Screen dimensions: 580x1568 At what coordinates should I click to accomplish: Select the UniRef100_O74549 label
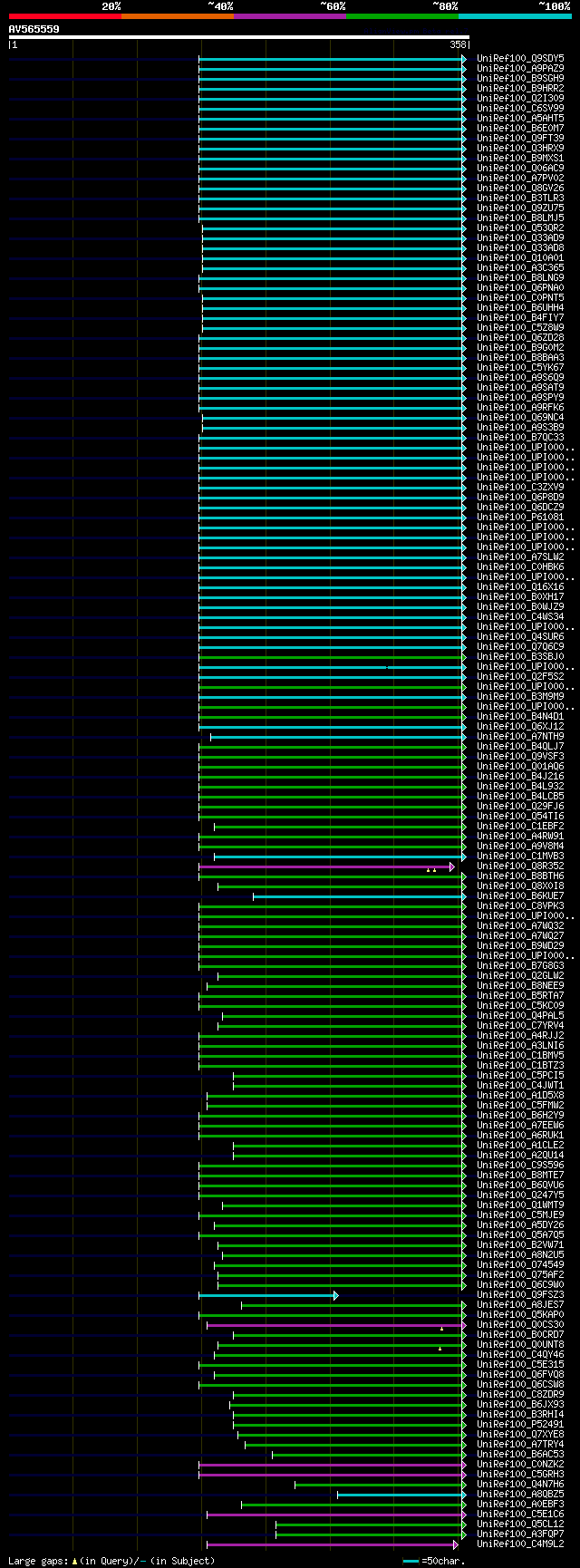pos(520,1264)
